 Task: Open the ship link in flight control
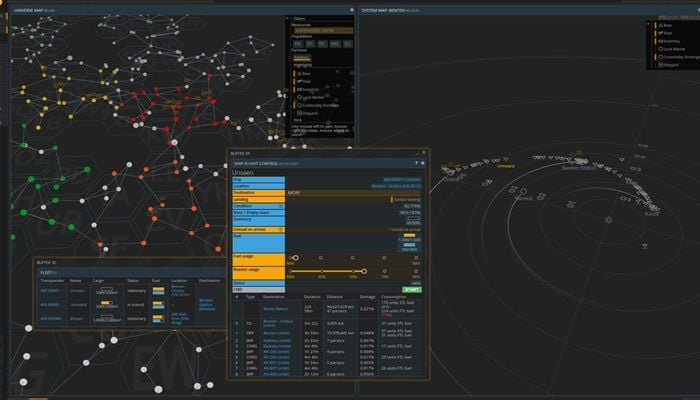coord(402,179)
